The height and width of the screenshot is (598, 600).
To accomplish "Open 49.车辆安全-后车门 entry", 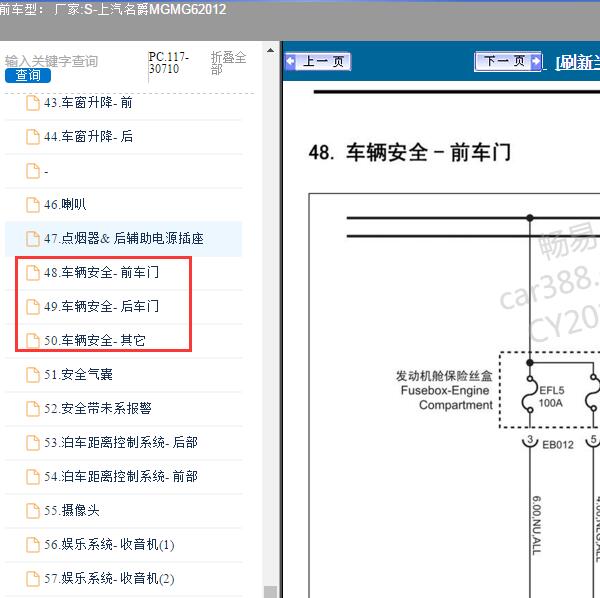I will point(101,306).
